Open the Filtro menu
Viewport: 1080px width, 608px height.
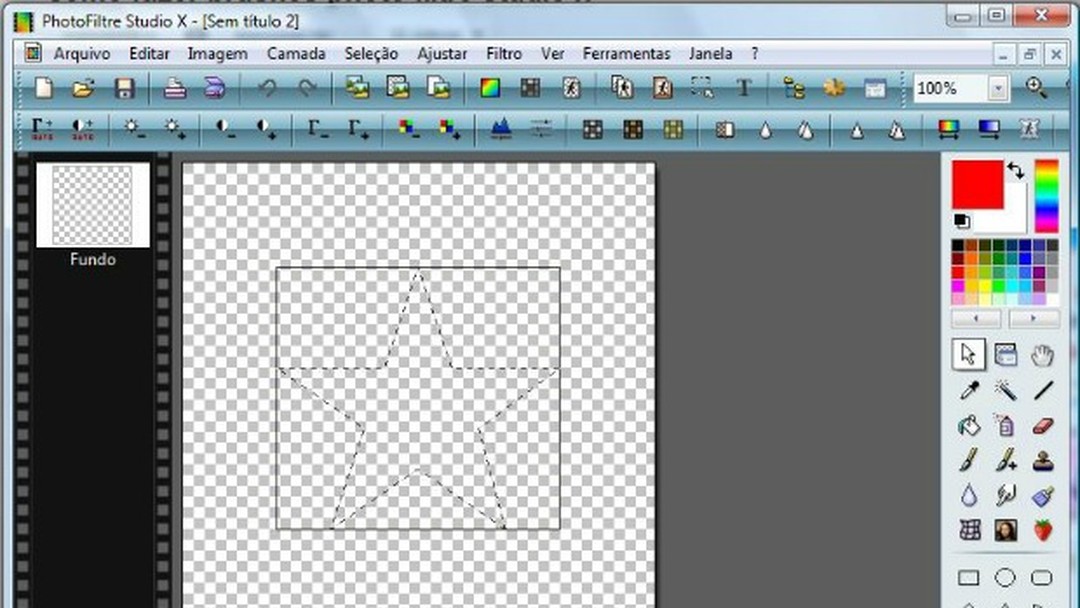coord(503,54)
